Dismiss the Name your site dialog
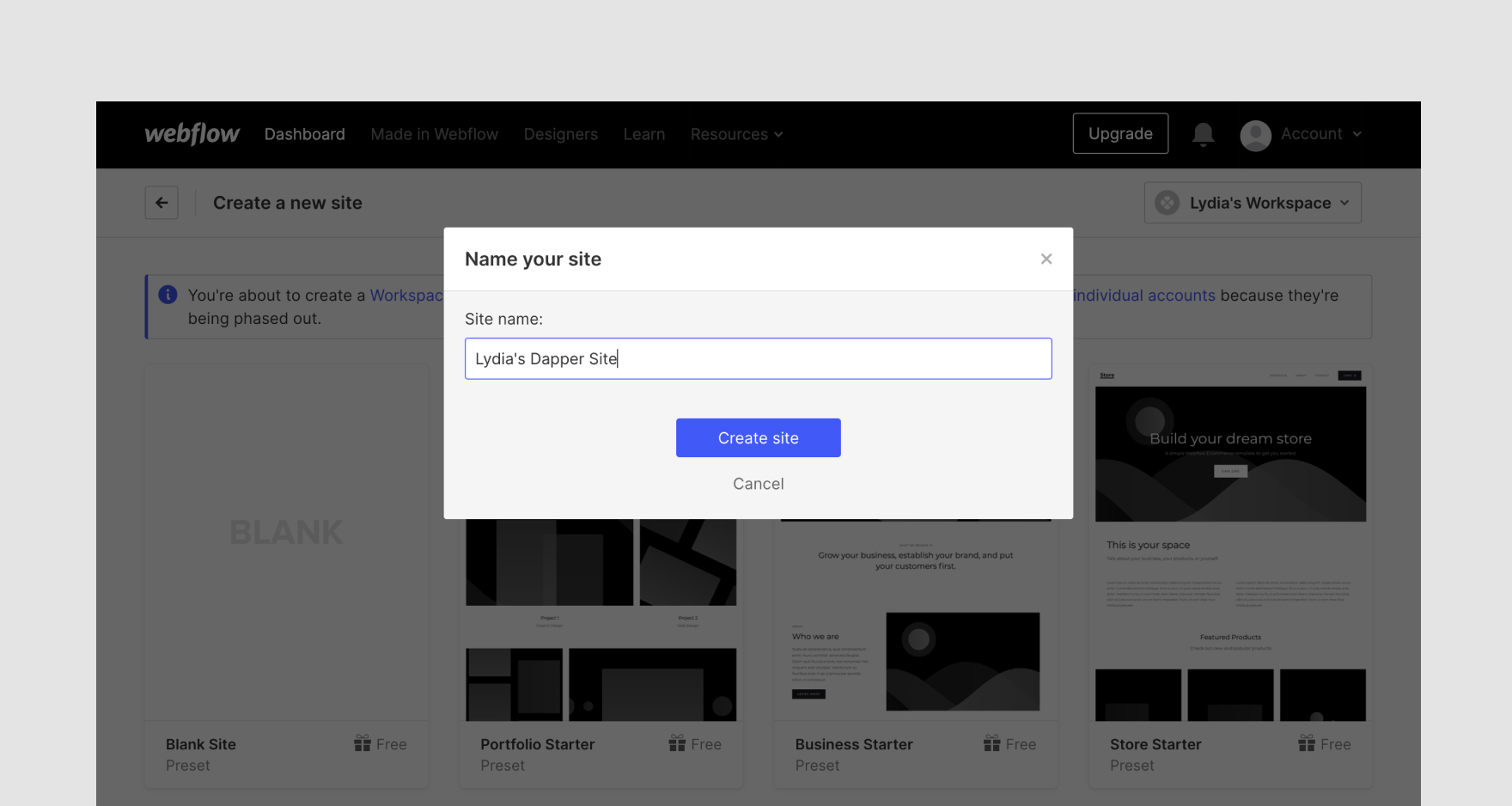1512x806 pixels. [x=1046, y=259]
